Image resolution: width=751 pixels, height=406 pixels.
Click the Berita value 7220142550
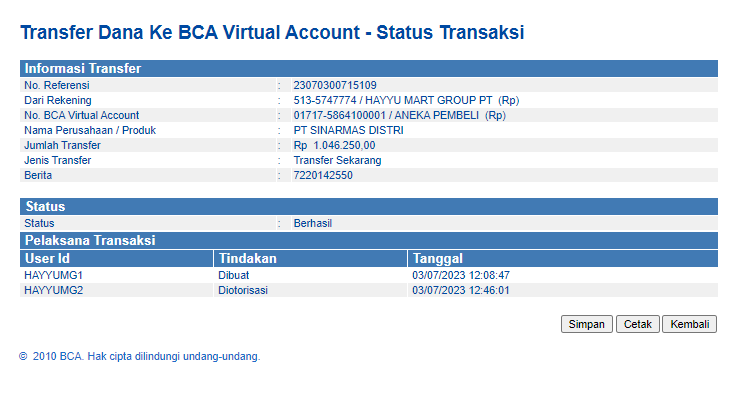pos(323,175)
